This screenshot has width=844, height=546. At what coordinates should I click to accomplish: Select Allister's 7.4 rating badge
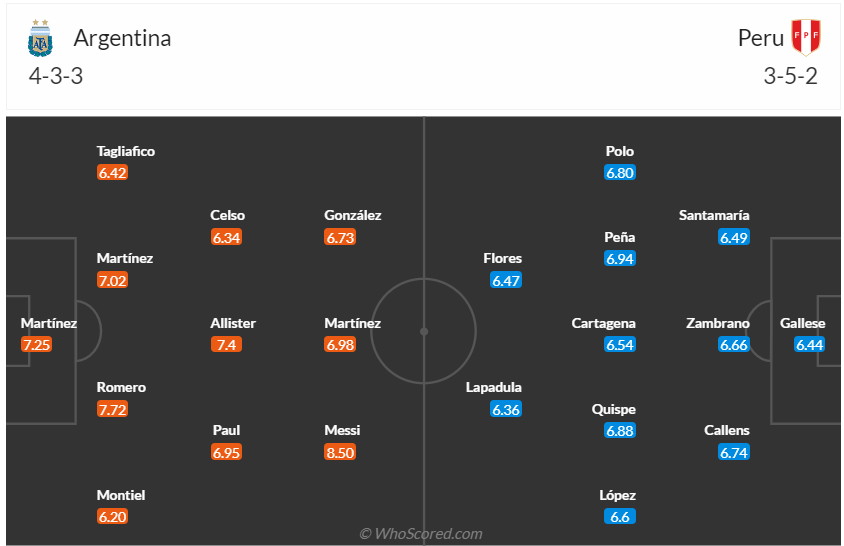tap(226, 344)
